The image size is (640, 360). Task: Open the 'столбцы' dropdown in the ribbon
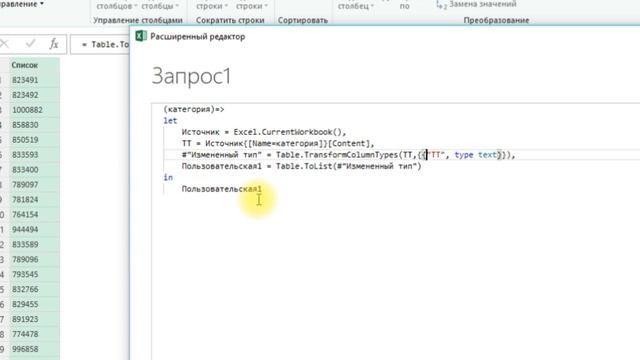coord(160,6)
